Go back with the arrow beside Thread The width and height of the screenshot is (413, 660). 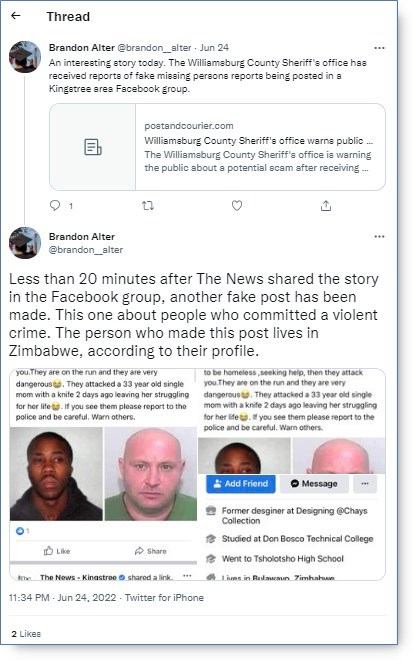pos(16,16)
